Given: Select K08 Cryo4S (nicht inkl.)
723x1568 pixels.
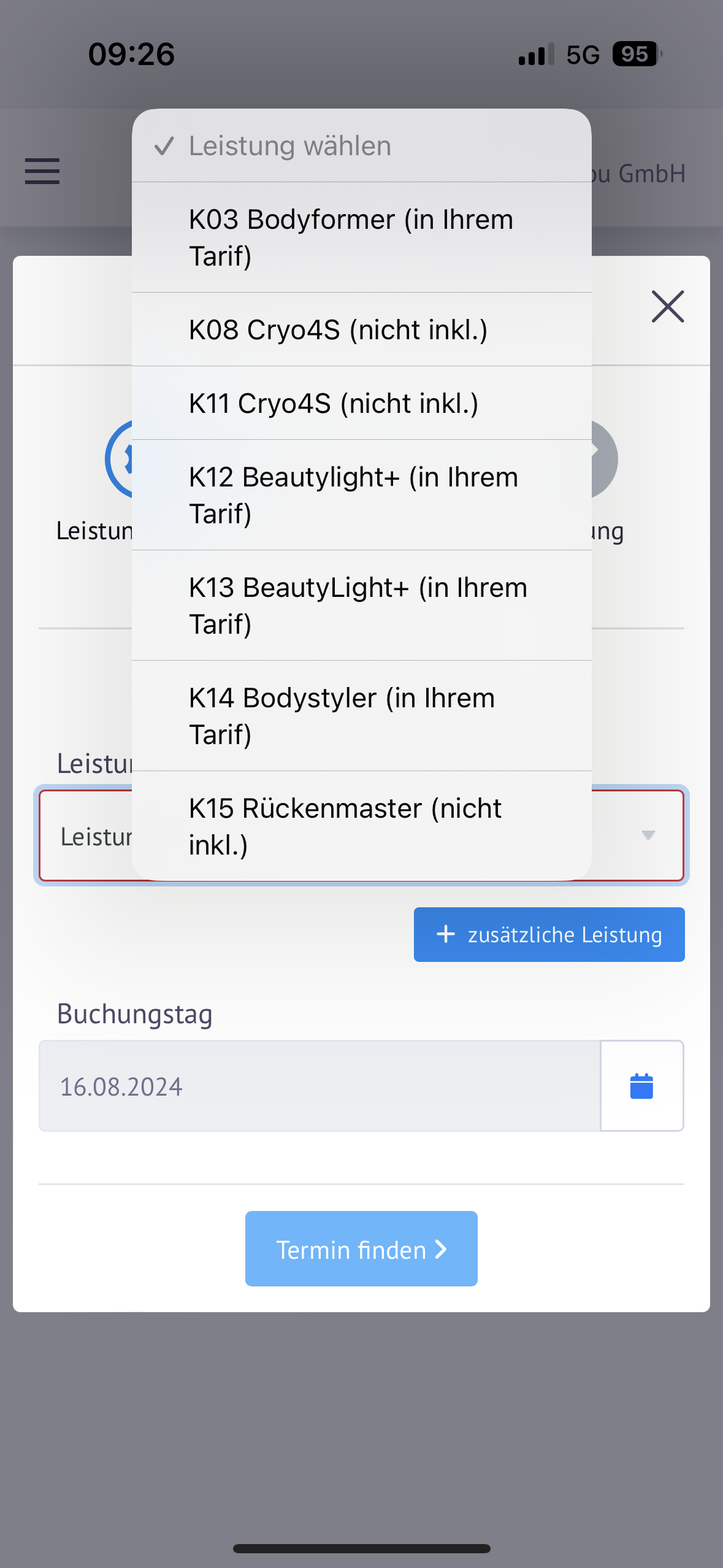Looking at the screenshot, I should pyautogui.click(x=362, y=329).
